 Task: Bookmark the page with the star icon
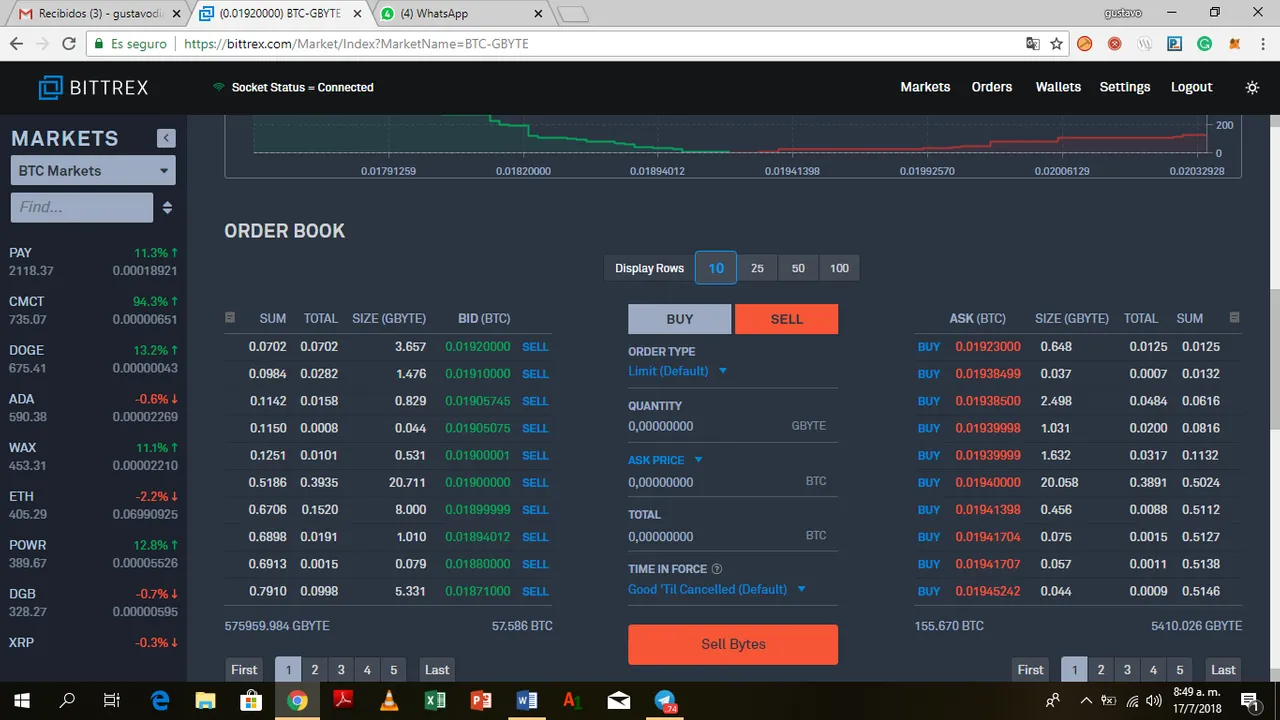[x=1056, y=44]
